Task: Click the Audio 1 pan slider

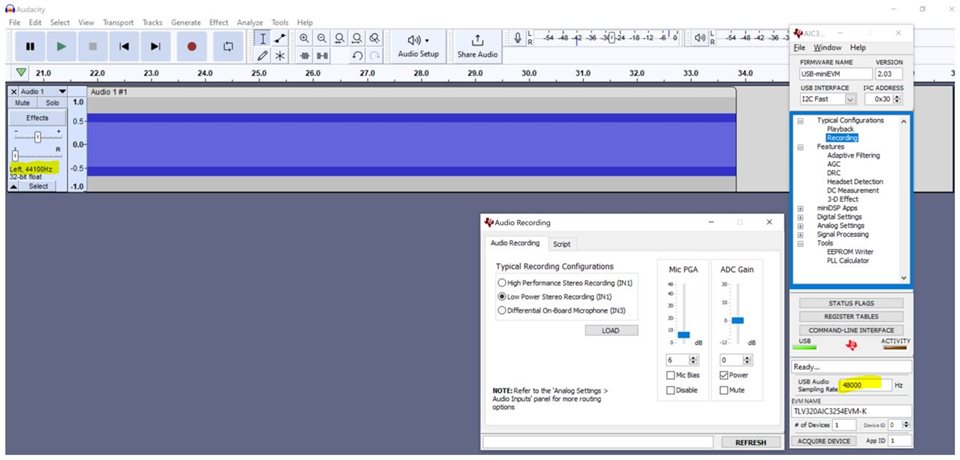Action: point(15,156)
